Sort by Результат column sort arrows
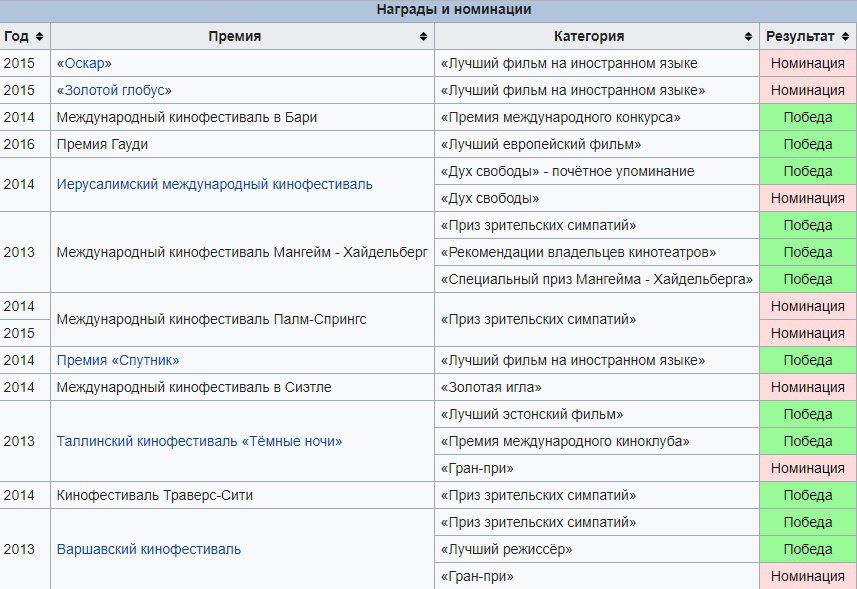 click(x=846, y=37)
